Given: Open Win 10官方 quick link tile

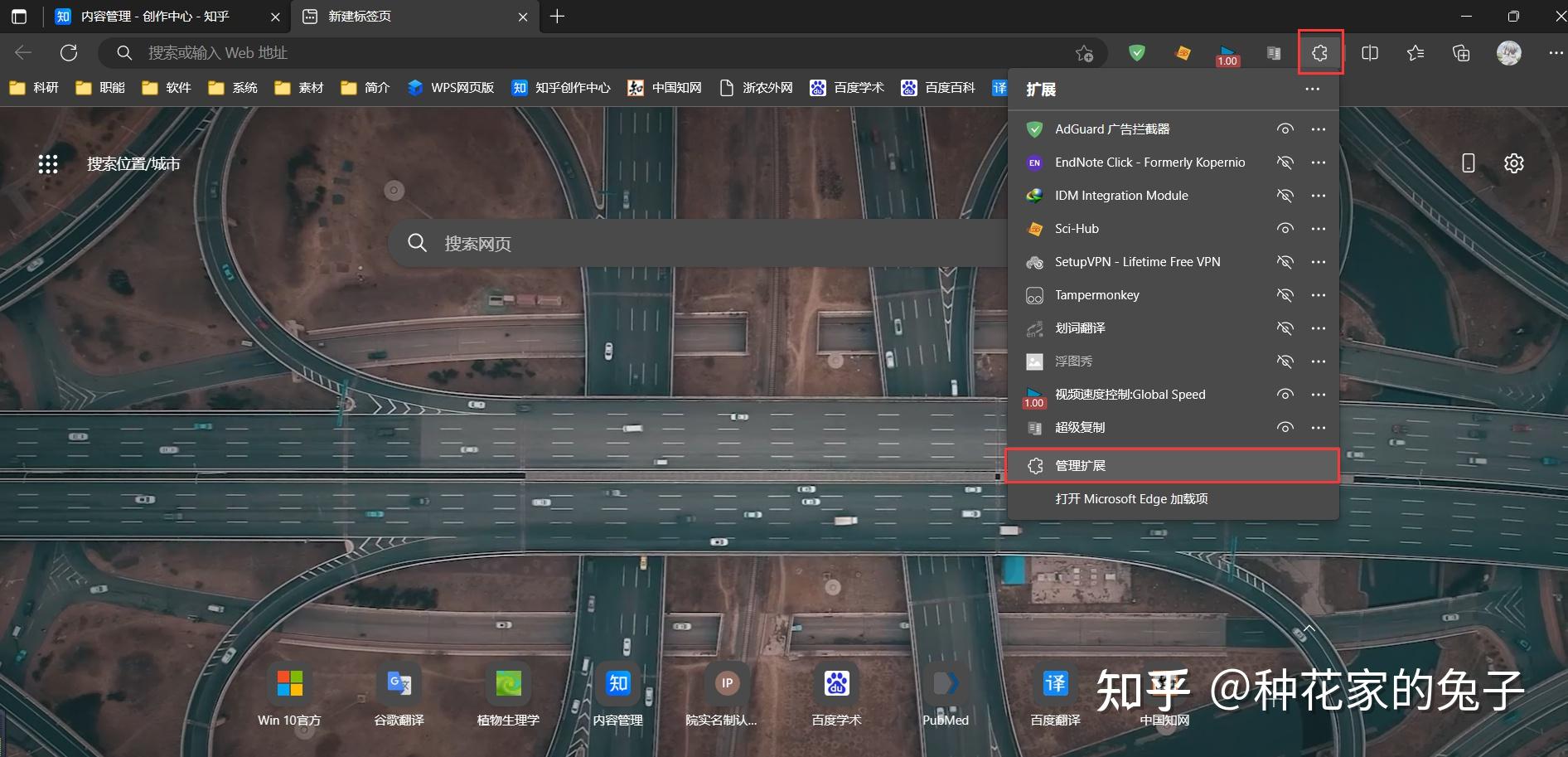Looking at the screenshot, I should (289, 695).
